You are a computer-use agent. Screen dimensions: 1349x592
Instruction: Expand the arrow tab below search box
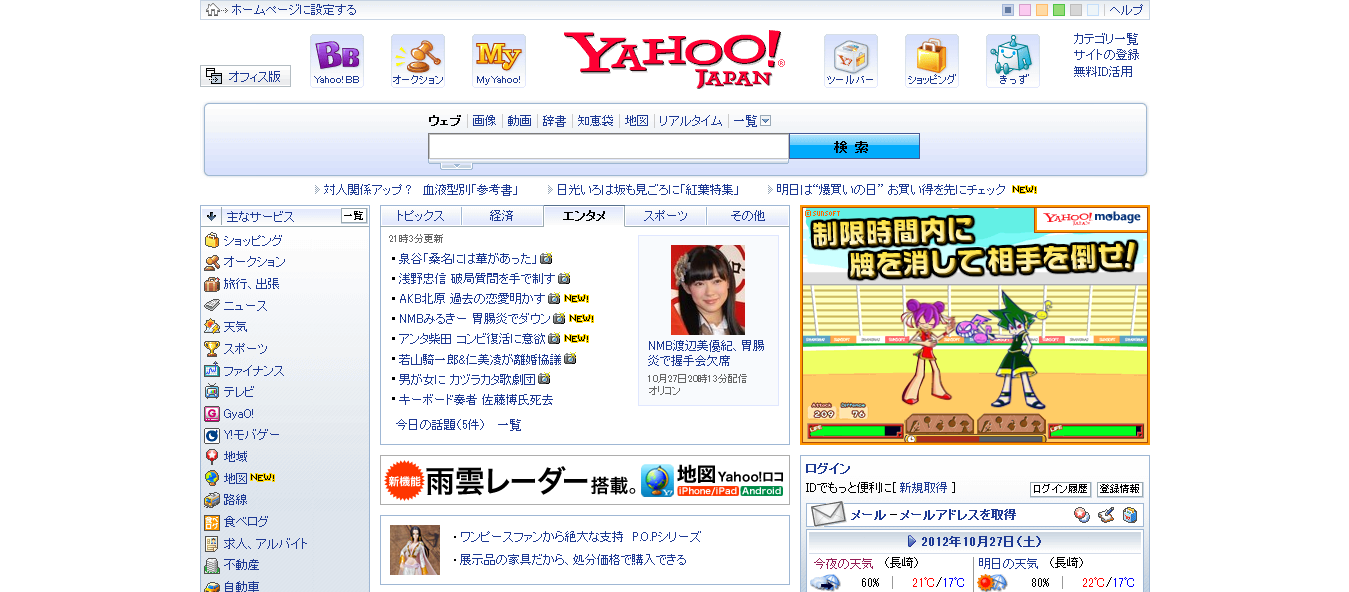456,165
